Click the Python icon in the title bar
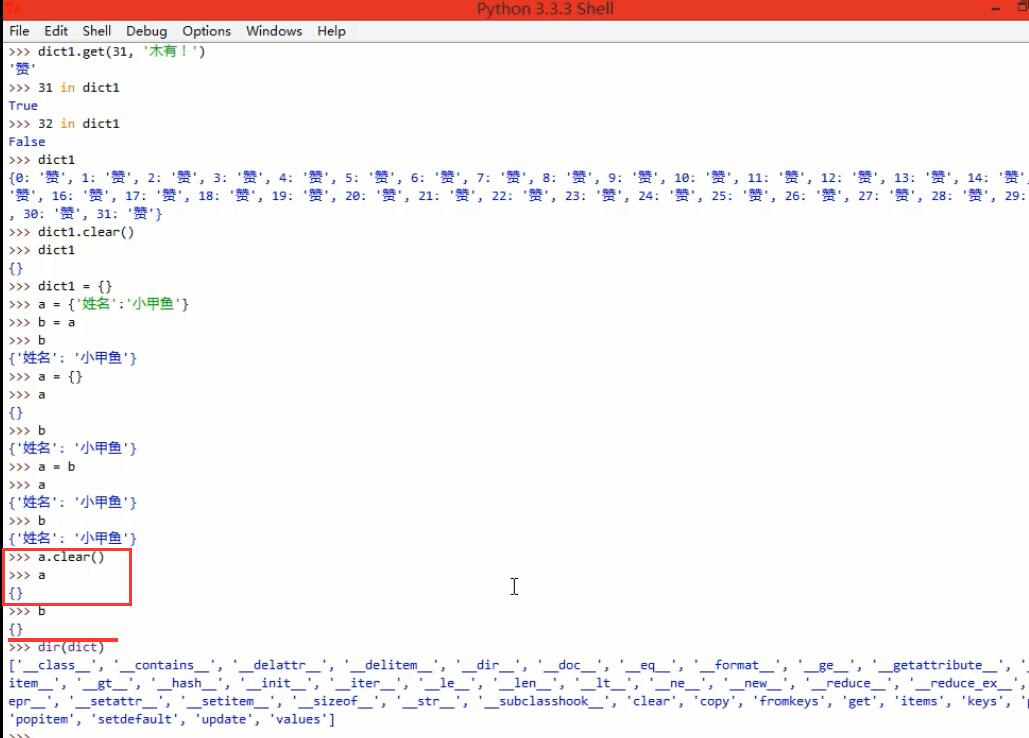The width and height of the screenshot is (1029, 738). click(x=8, y=9)
